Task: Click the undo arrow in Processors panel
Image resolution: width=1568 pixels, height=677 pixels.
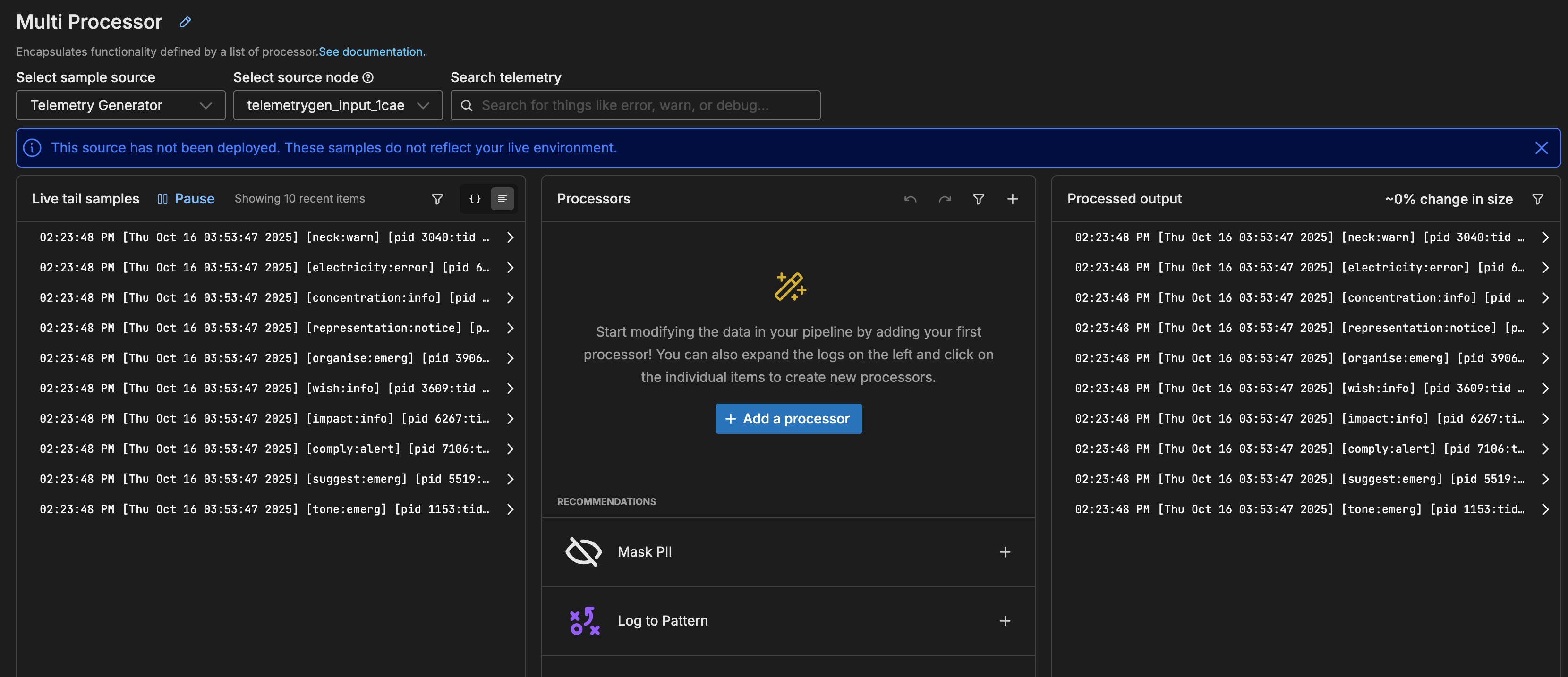Action: coord(910,199)
